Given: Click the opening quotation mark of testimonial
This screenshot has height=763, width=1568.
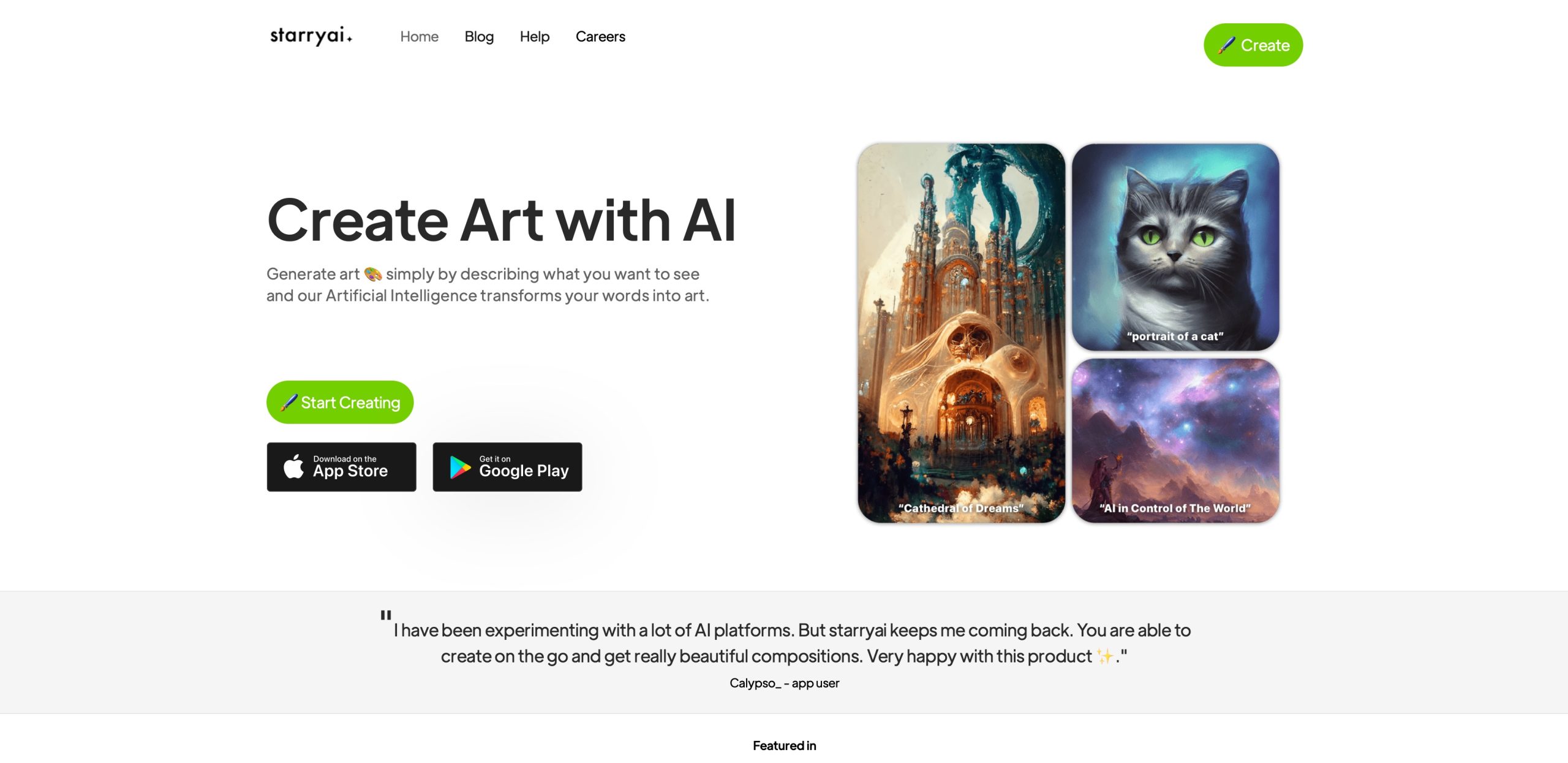Looking at the screenshot, I should 385,615.
